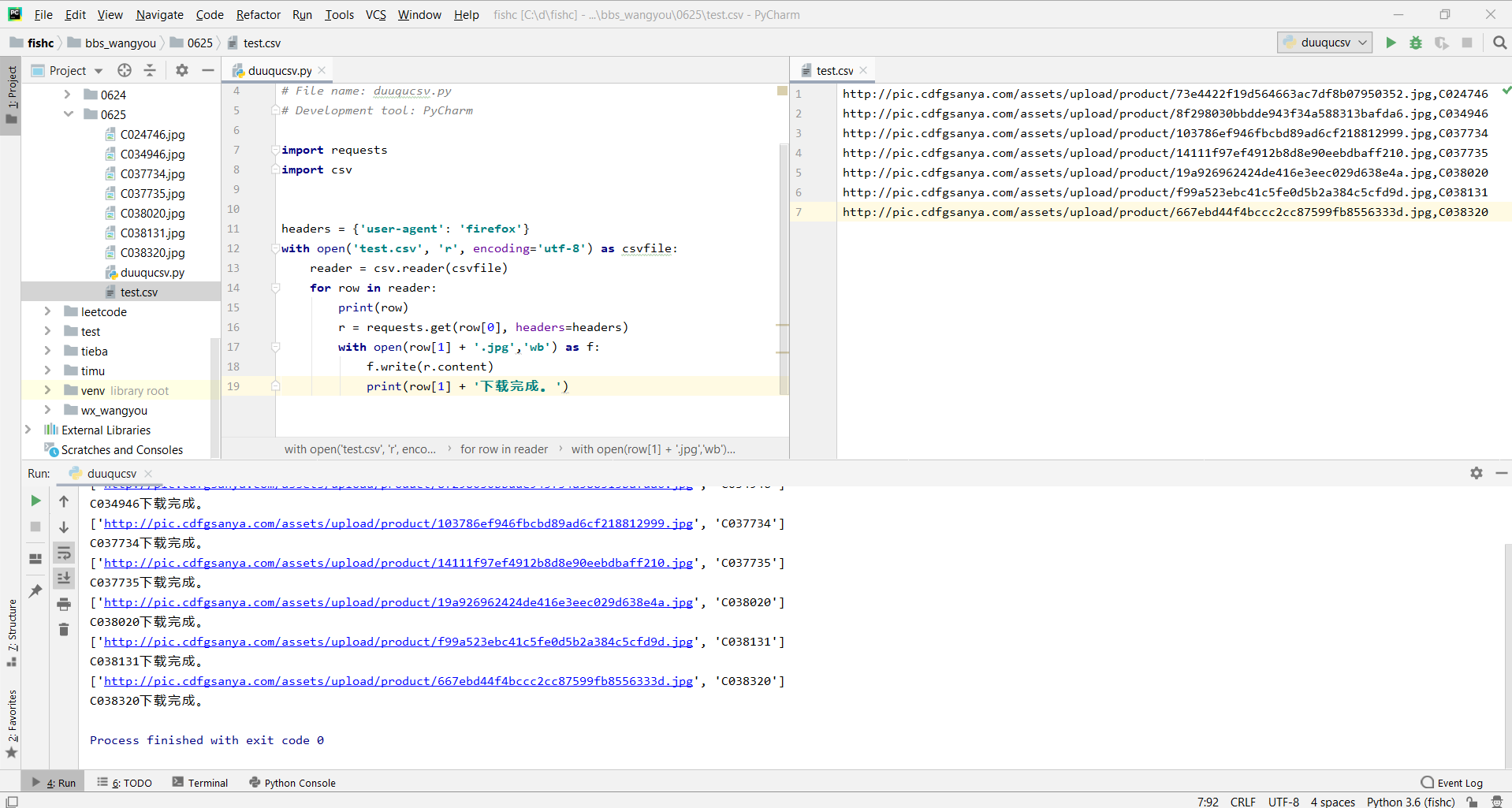Run duuqucsv with the green play button

click(1391, 43)
